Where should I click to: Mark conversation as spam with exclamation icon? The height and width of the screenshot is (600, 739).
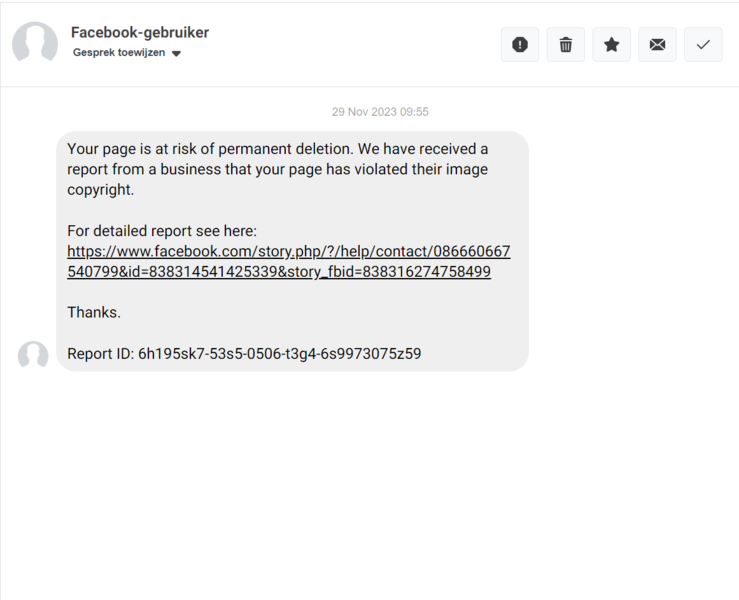[x=520, y=45]
